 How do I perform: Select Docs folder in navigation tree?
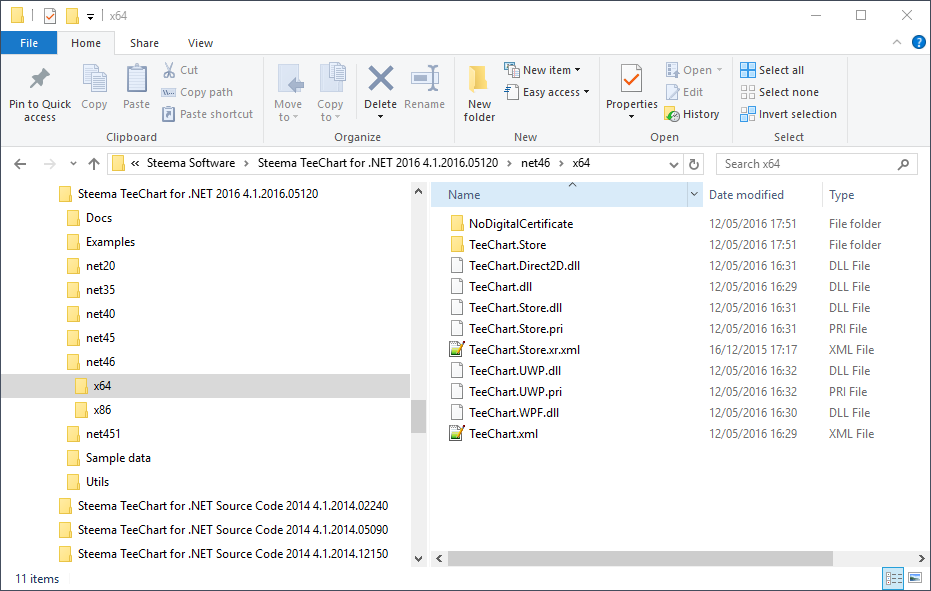[x=99, y=218]
